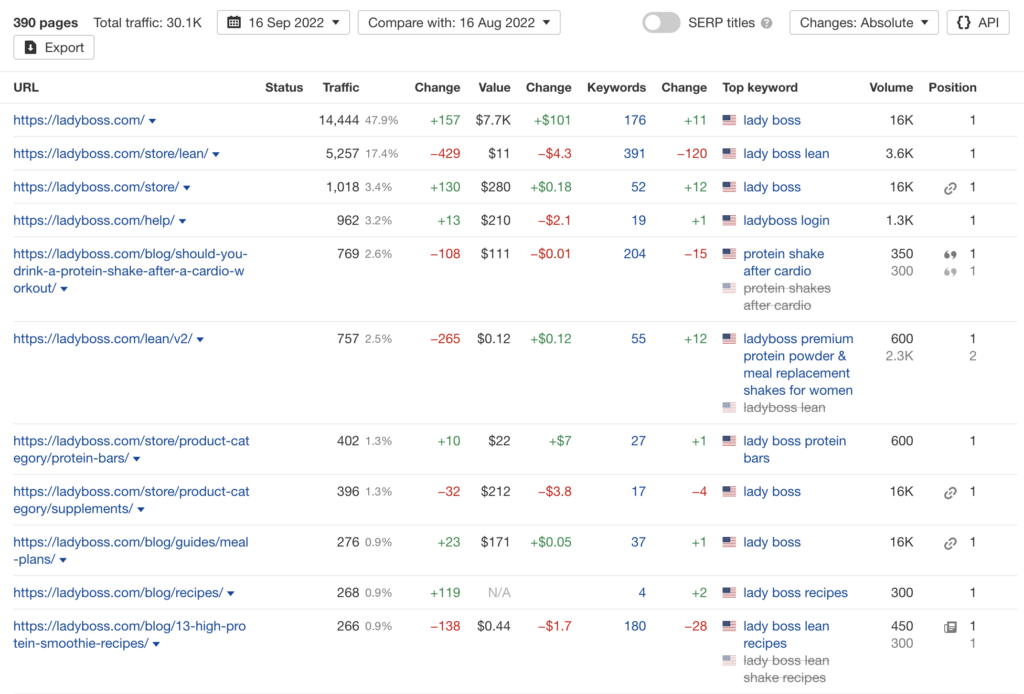Click the faded quote icon for protein shakes after cardio
This screenshot has height=694, width=1024.
coord(950,272)
